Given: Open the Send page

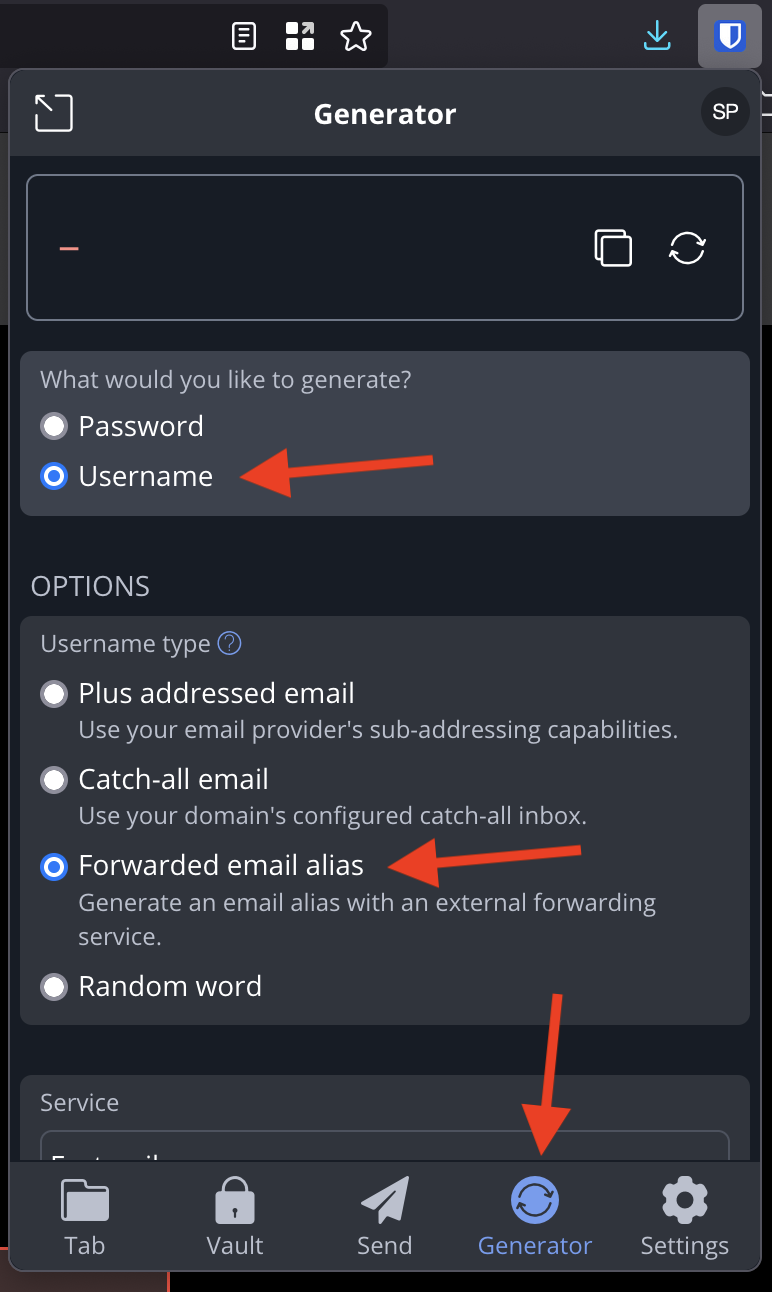Looking at the screenshot, I should coord(384,1215).
